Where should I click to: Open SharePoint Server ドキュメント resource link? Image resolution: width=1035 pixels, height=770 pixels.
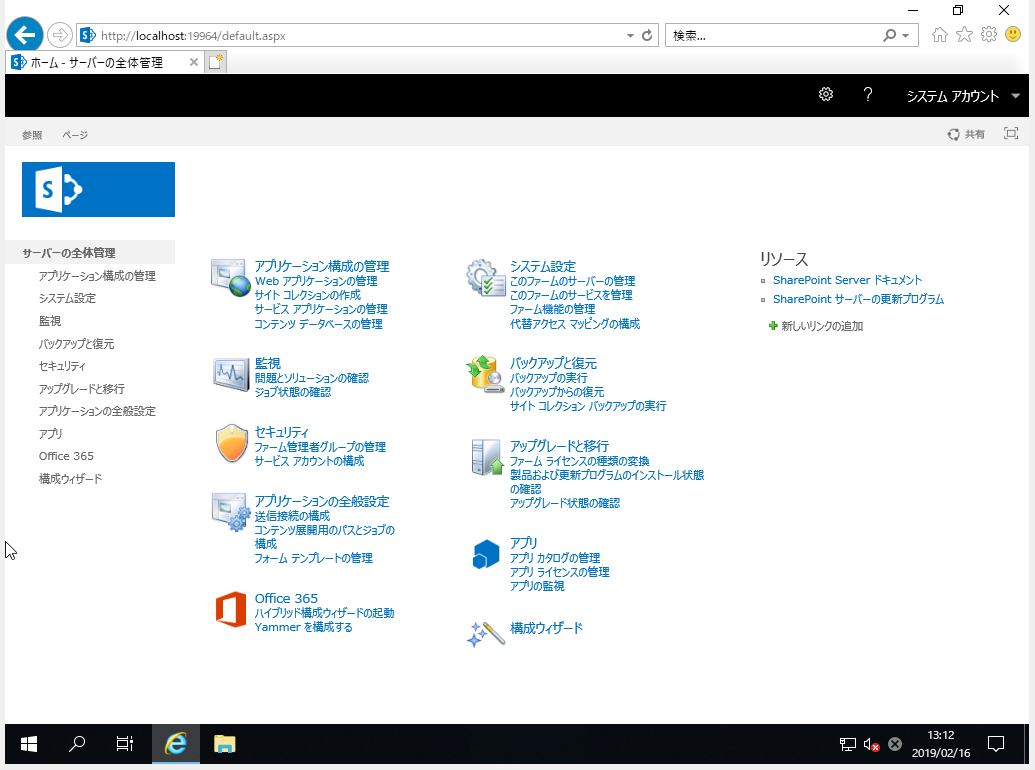pyautogui.click(x=848, y=280)
